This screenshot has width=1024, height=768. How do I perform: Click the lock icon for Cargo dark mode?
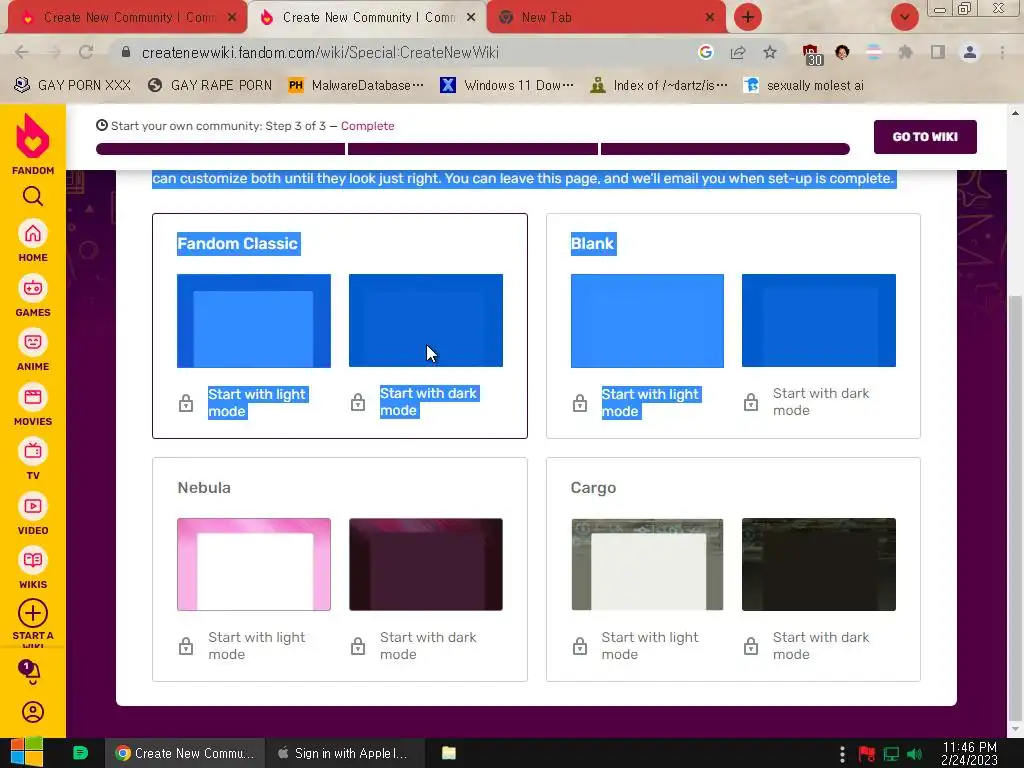point(751,646)
